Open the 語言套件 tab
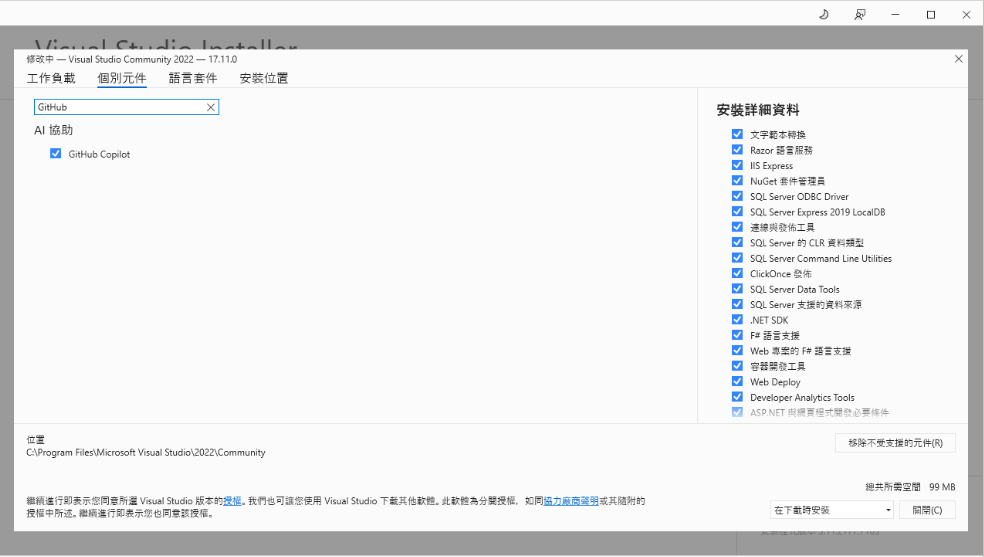This screenshot has height=557, width=984. 193,78
